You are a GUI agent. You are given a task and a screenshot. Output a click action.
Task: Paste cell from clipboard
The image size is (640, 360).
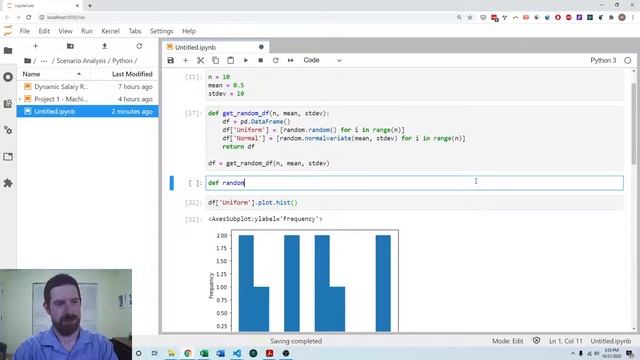[231, 60]
